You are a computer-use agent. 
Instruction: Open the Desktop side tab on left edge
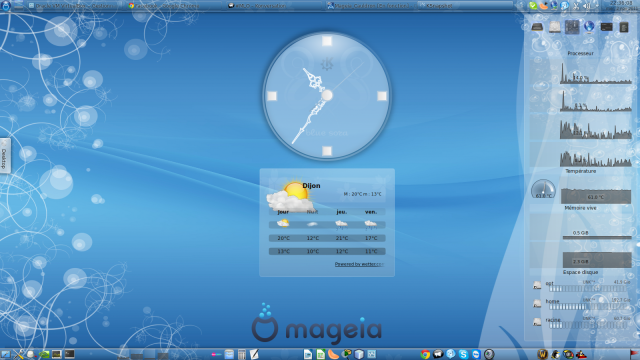coord(4,156)
